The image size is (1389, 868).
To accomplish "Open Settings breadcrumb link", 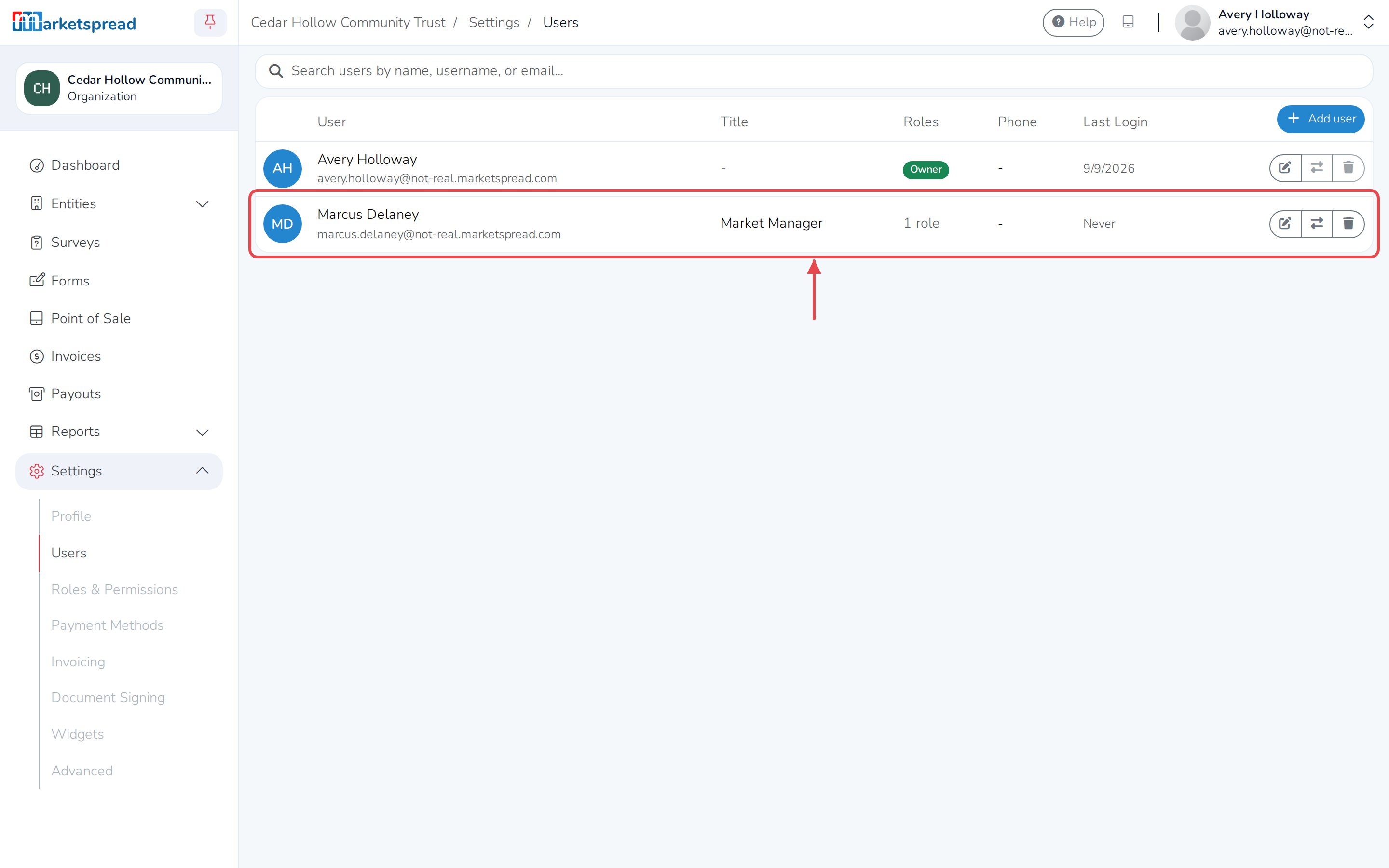I will 493,22.
